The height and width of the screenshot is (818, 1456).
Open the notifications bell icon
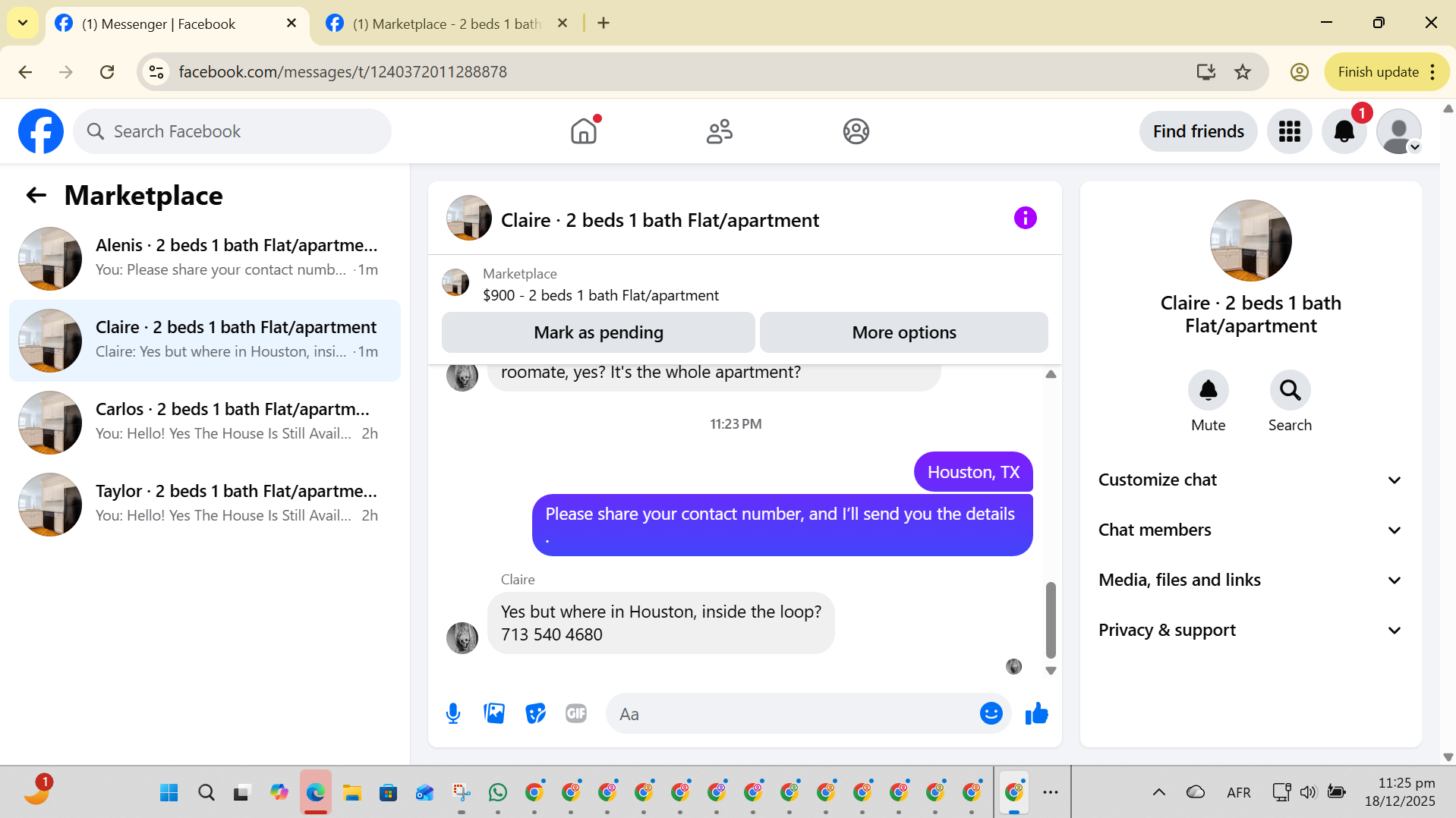pos(1344,131)
